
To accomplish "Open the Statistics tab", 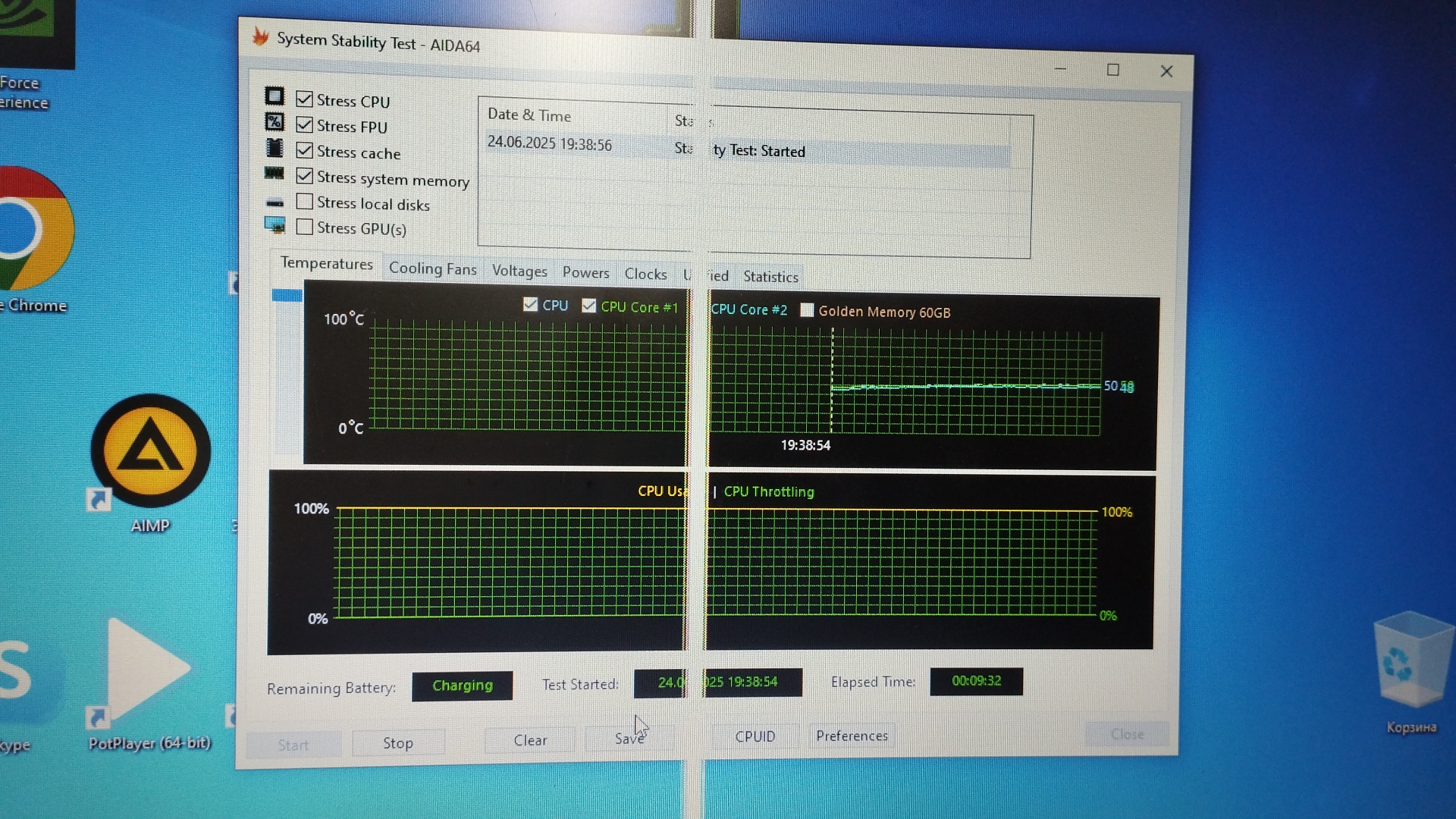I will (x=770, y=277).
